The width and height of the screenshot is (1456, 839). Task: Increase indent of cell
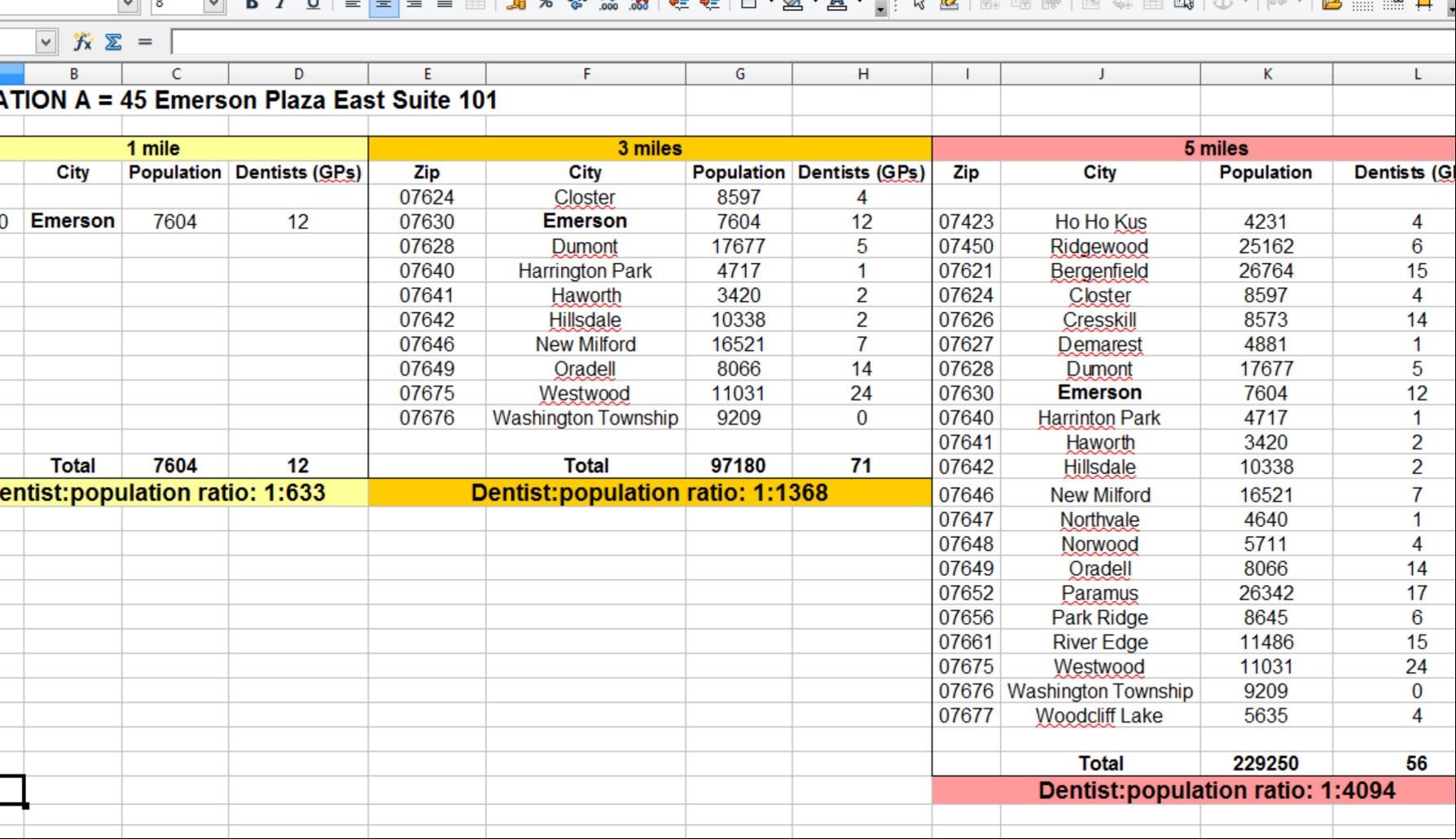tap(710, 5)
